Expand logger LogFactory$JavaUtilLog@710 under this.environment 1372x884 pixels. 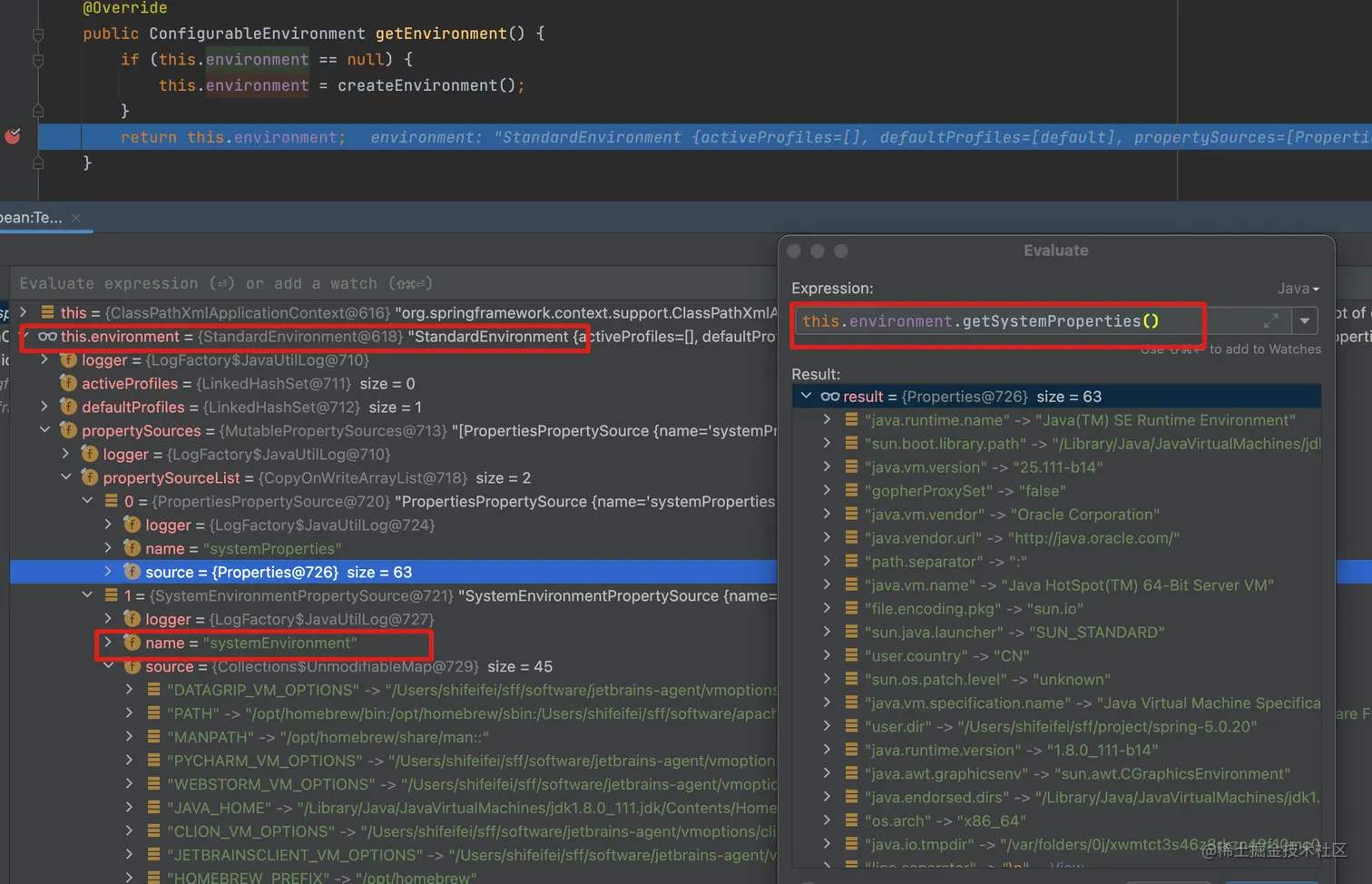(x=44, y=359)
